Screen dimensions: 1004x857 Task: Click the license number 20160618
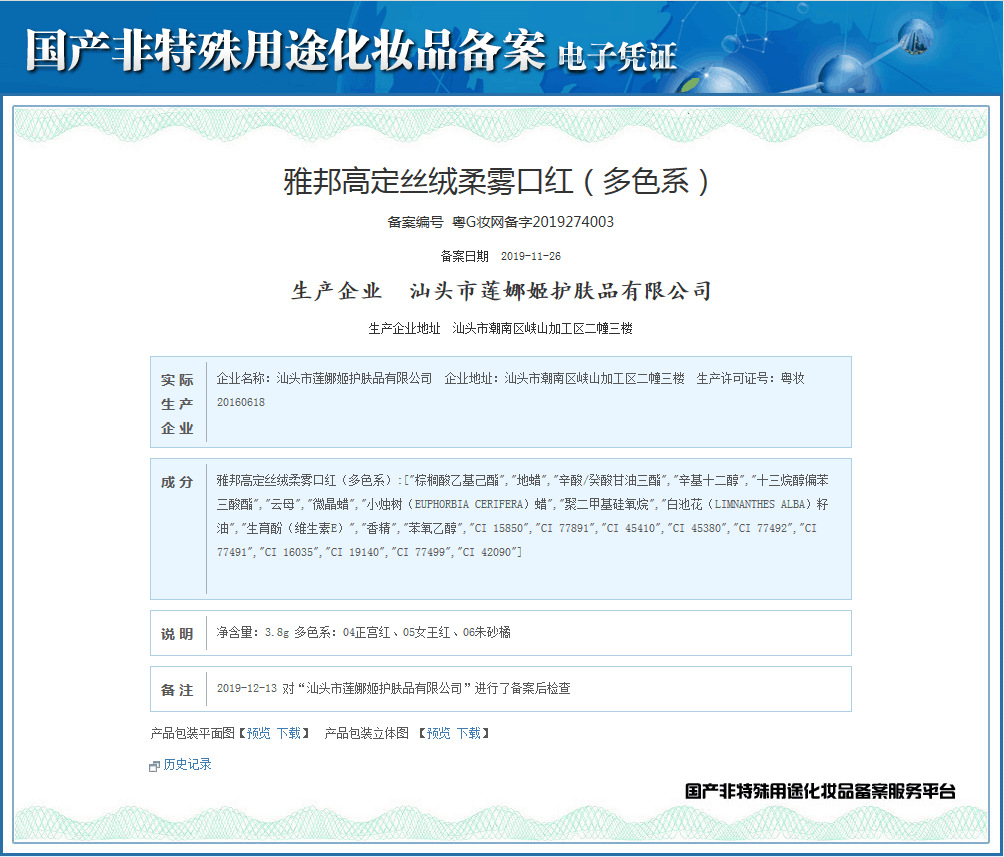(241, 402)
